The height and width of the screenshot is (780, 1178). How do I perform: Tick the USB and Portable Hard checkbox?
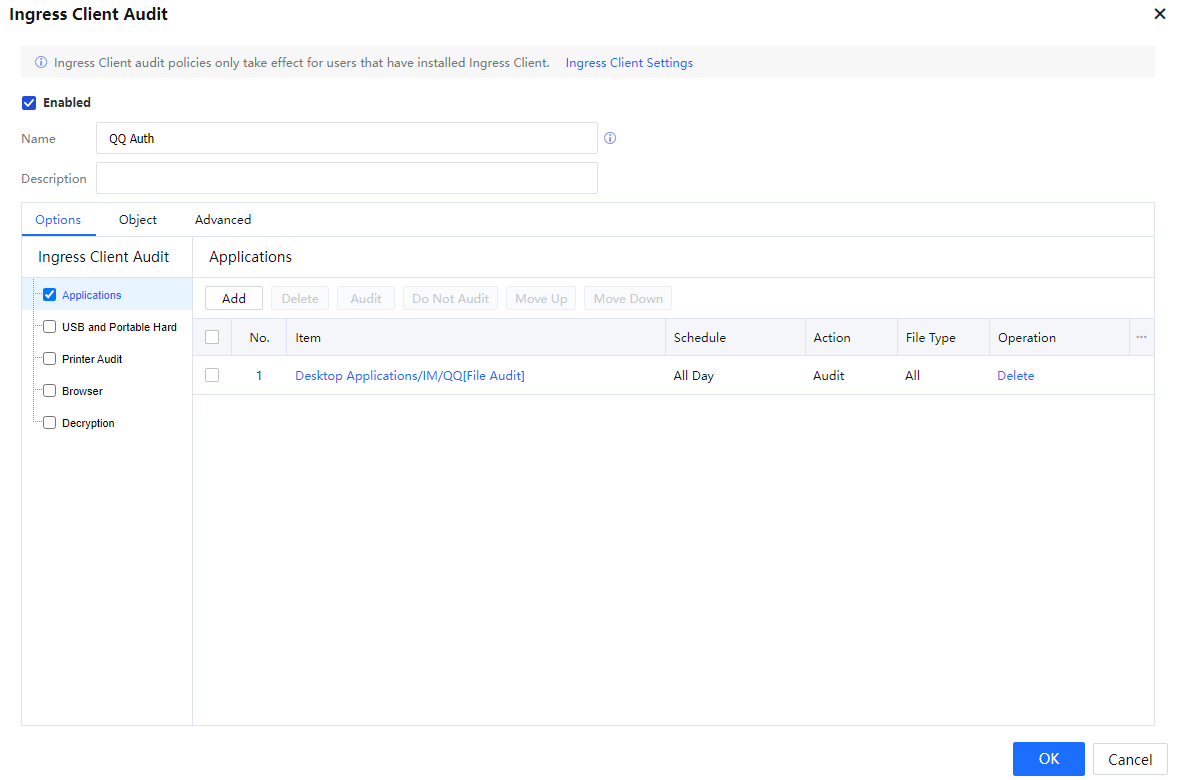[49, 327]
